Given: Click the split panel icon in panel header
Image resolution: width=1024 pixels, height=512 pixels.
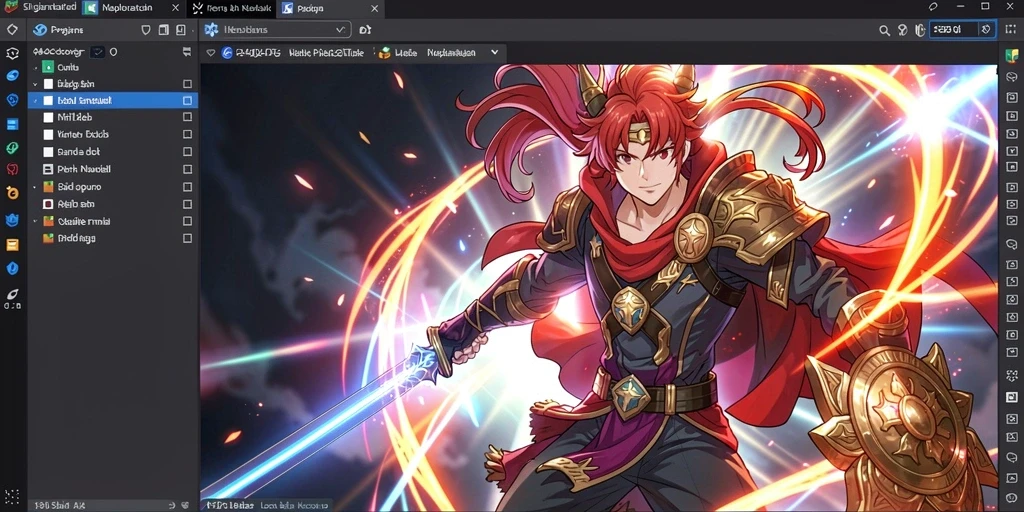Looking at the screenshot, I should 164,30.
